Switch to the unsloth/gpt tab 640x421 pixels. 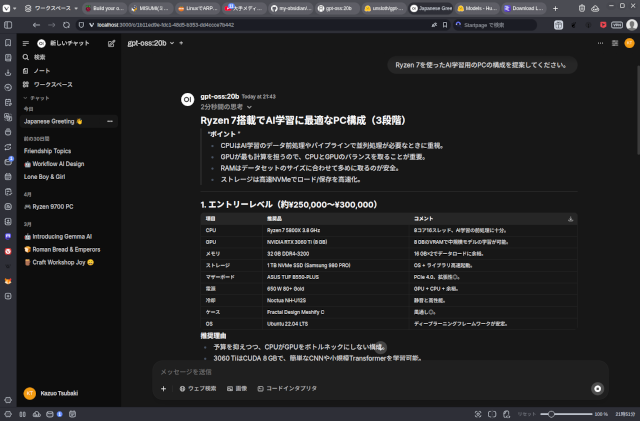(384, 8)
